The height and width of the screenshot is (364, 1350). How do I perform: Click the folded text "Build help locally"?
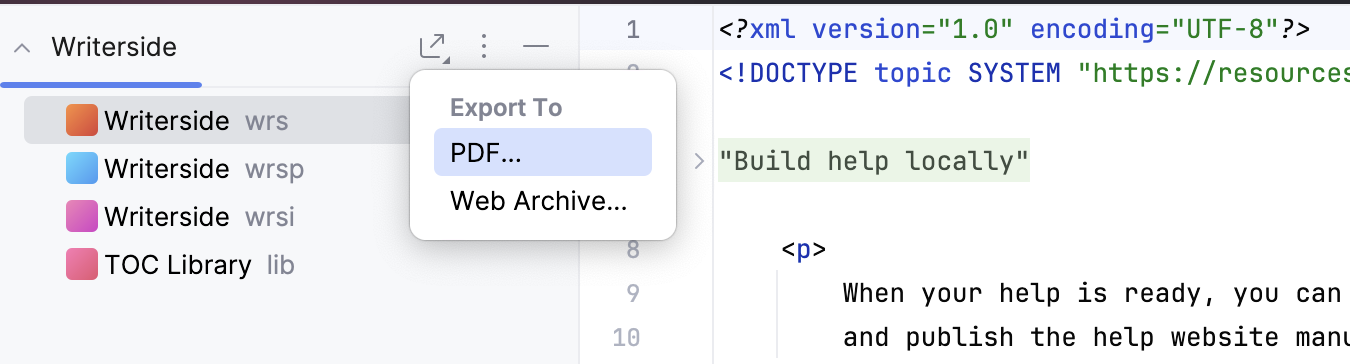tap(874, 160)
